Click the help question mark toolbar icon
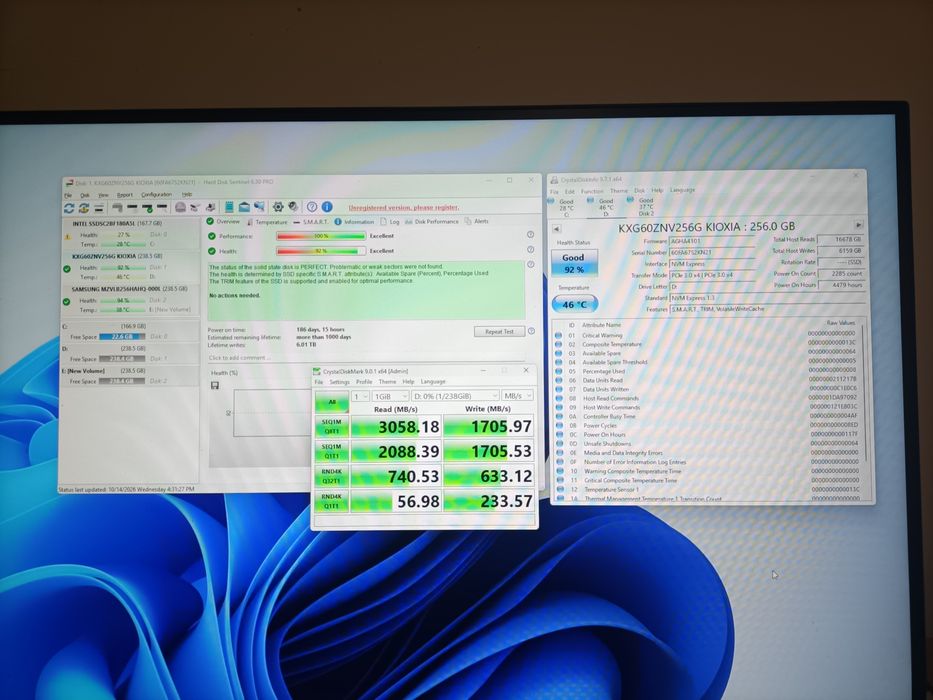Screen dimensions: 933x700 point(312,207)
